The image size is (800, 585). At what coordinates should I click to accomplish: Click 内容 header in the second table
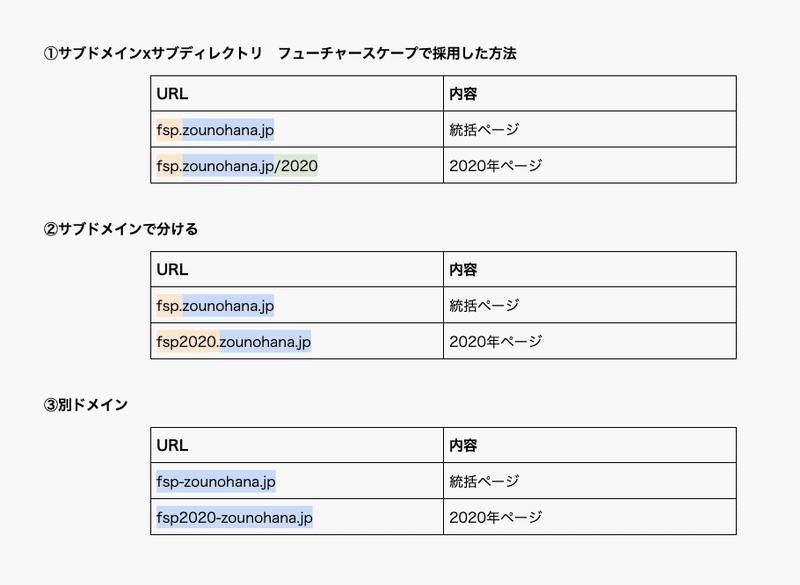click(x=463, y=269)
